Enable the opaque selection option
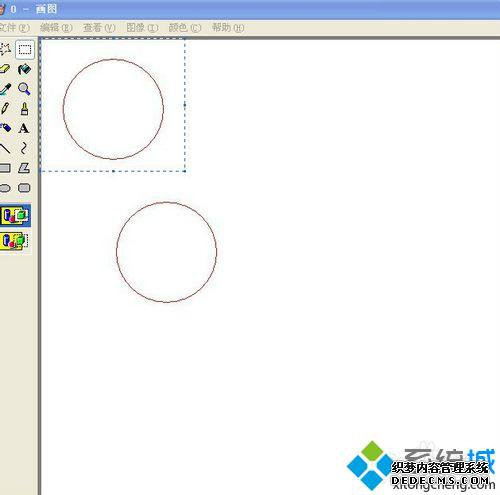500x495 pixels. click(15, 216)
